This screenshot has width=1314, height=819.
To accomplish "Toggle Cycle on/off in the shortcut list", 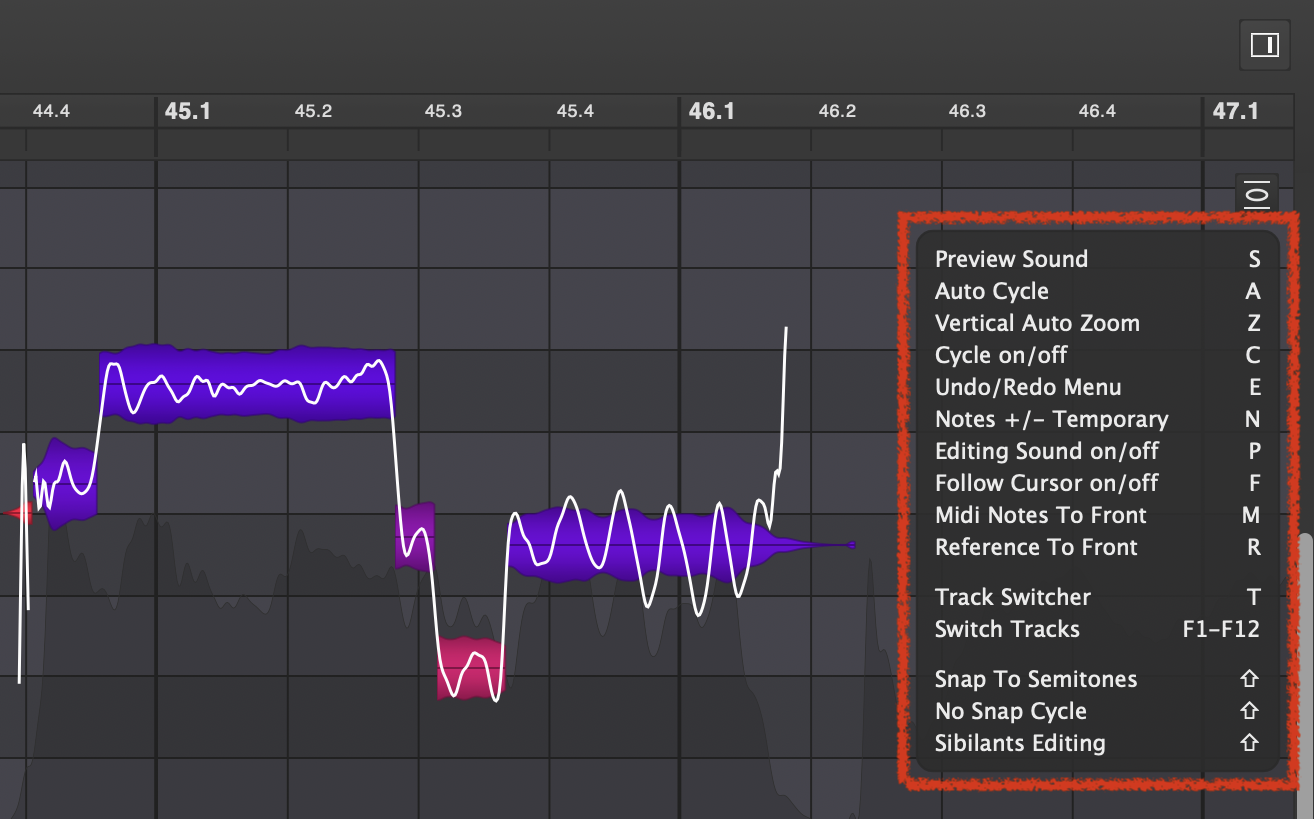I will [x=1001, y=355].
